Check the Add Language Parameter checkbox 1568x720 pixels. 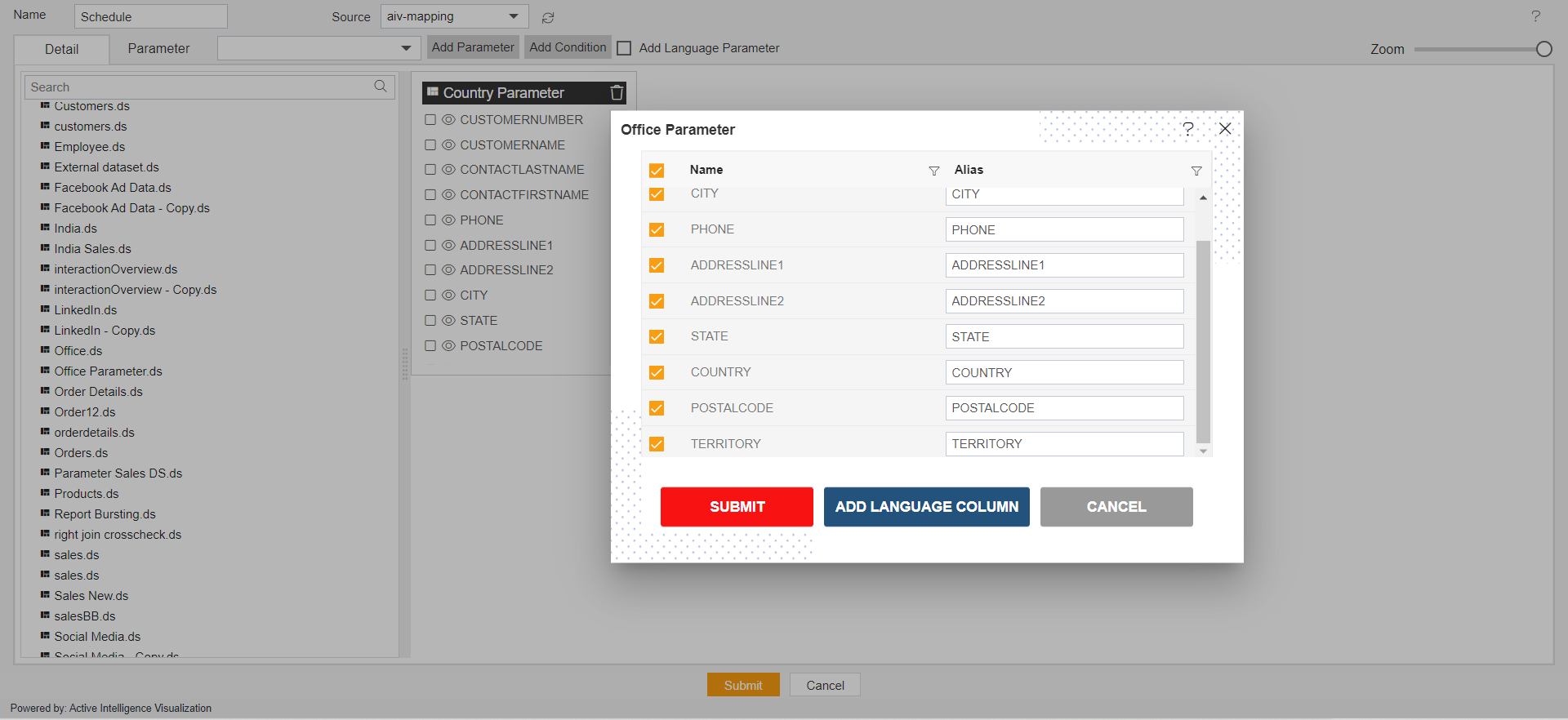click(x=624, y=48)
